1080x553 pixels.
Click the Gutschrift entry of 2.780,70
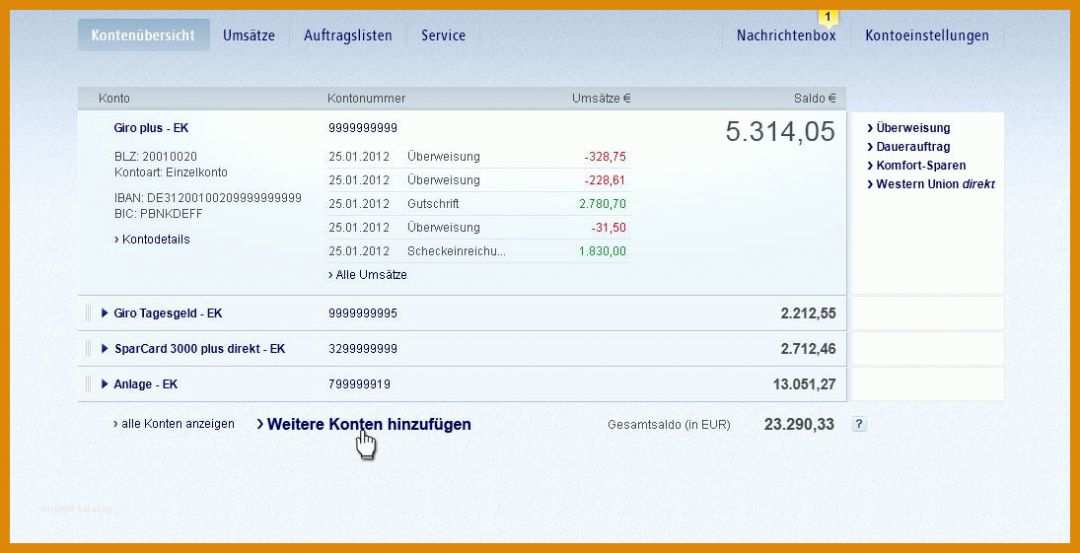(479, 204)
